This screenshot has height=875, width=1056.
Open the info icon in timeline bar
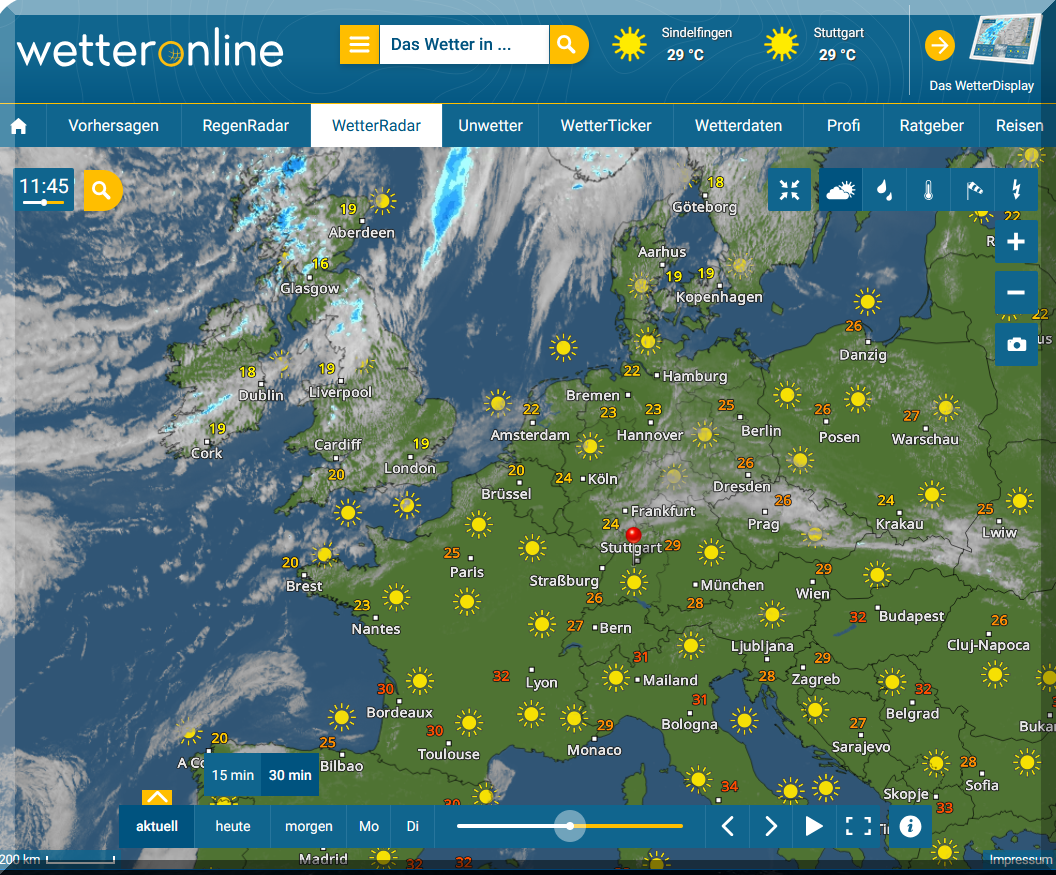click(x=909, y=826)
